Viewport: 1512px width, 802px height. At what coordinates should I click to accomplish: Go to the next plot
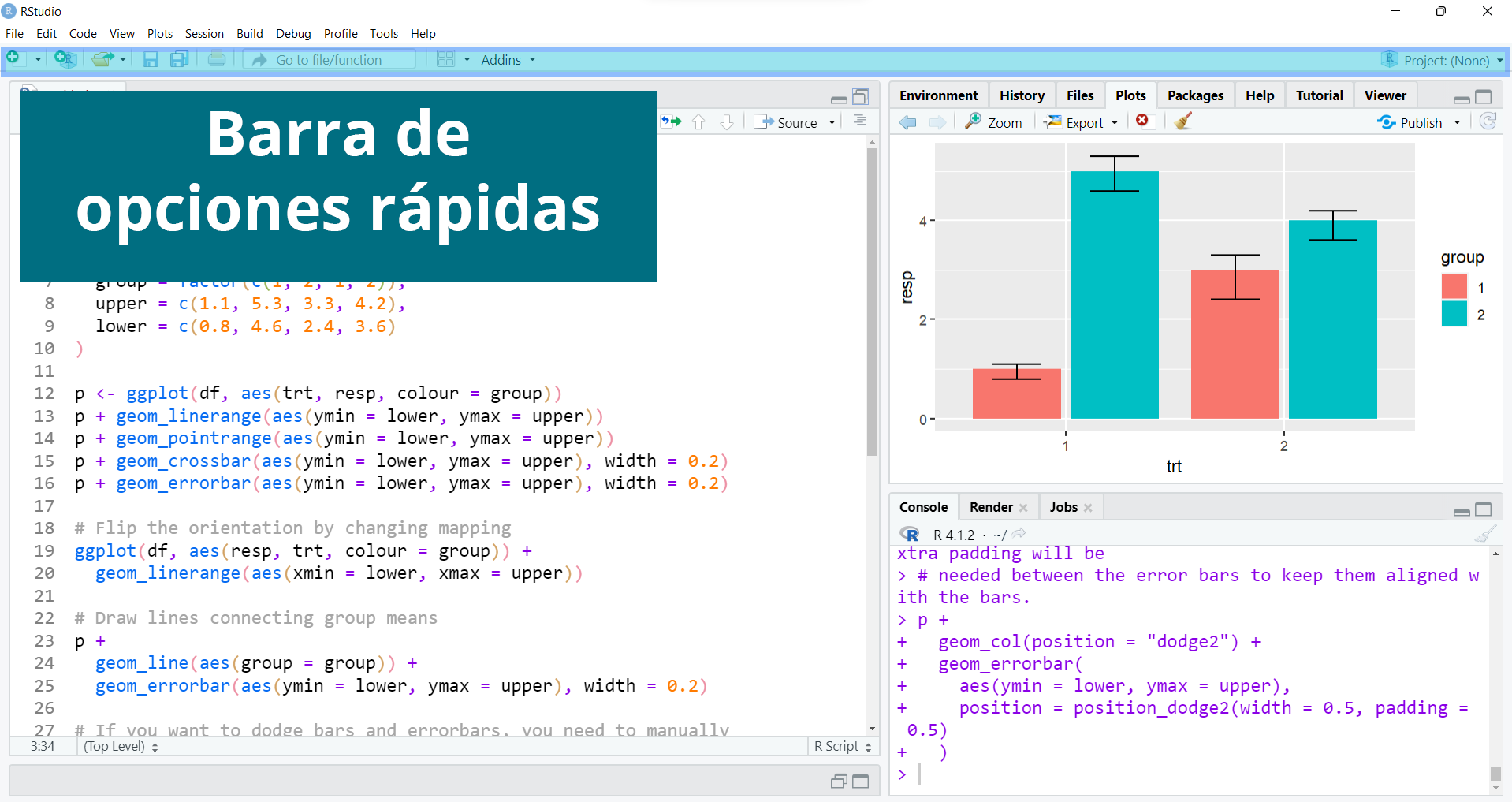(x=937, y=122)
